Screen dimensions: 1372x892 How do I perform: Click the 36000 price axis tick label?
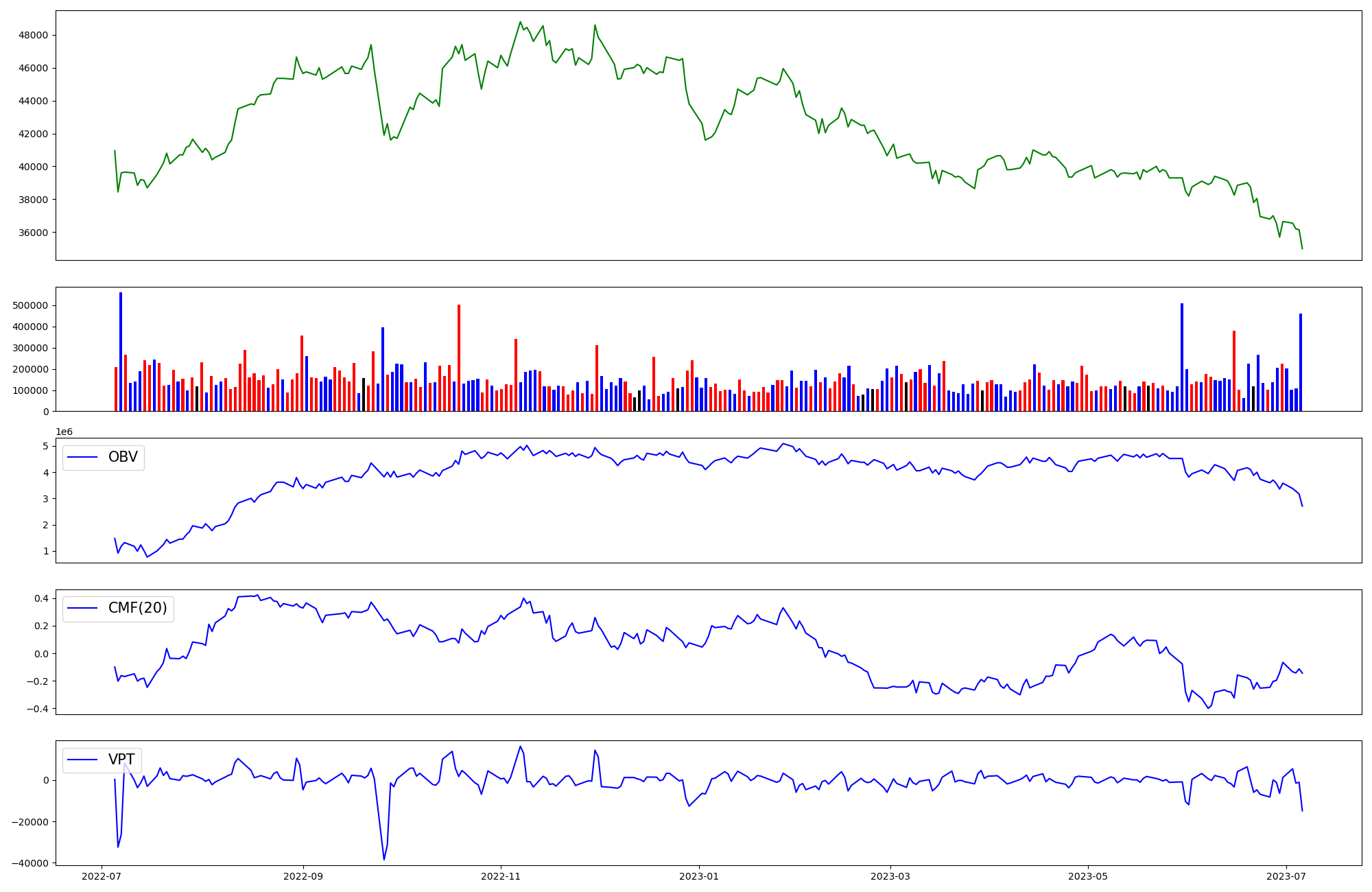pos(34,233)
